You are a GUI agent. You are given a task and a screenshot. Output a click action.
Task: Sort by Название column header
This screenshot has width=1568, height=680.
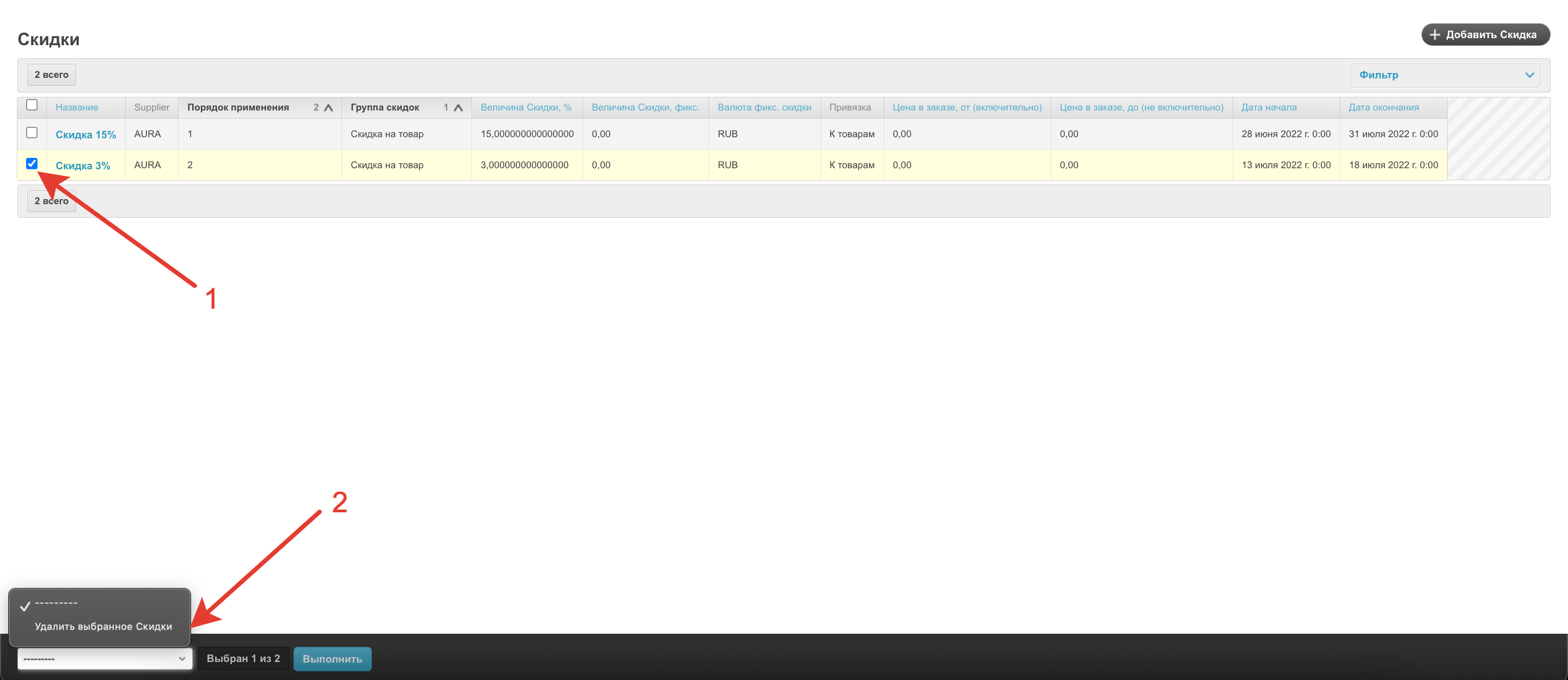click(x=77, y=107)
